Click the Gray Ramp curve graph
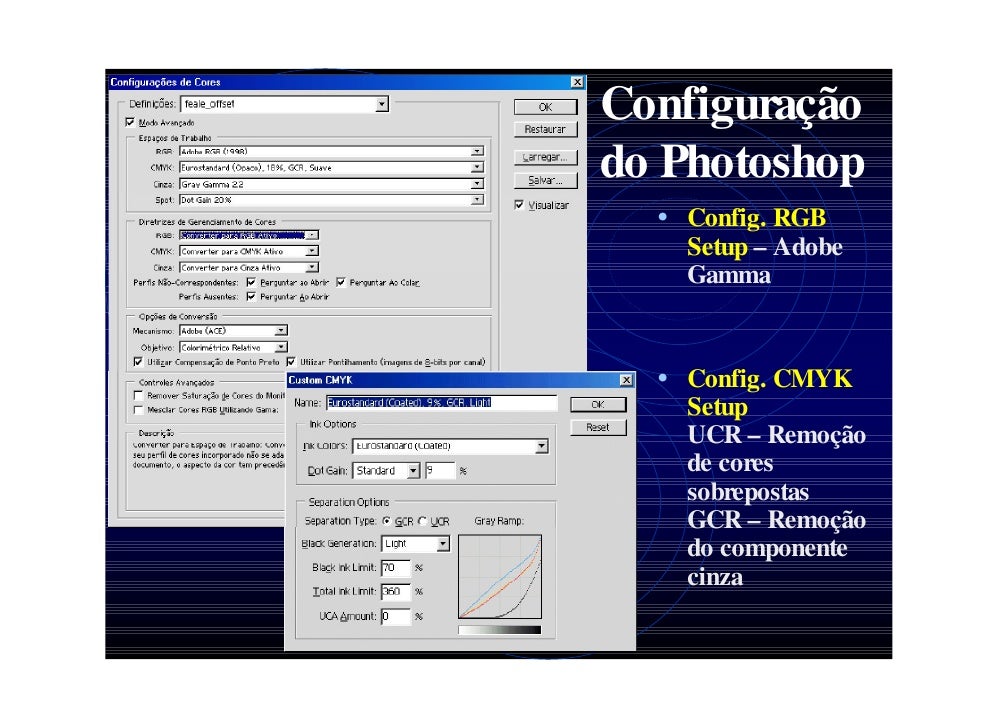This screenshot has height=728, width=998. tap(500, 577)
